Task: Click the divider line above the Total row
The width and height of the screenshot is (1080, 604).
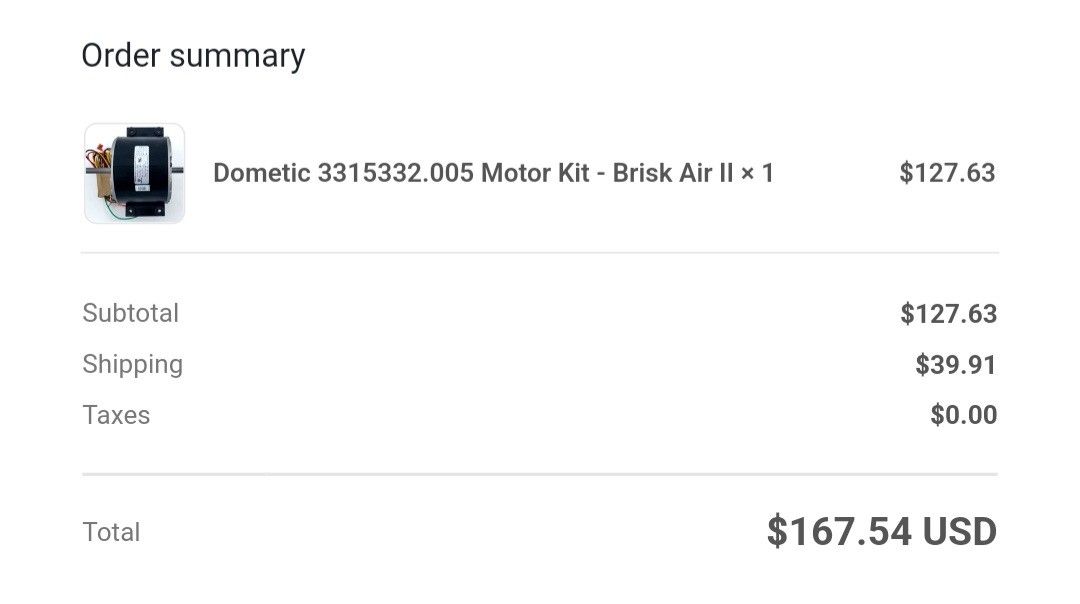Action: coord(540,474)
